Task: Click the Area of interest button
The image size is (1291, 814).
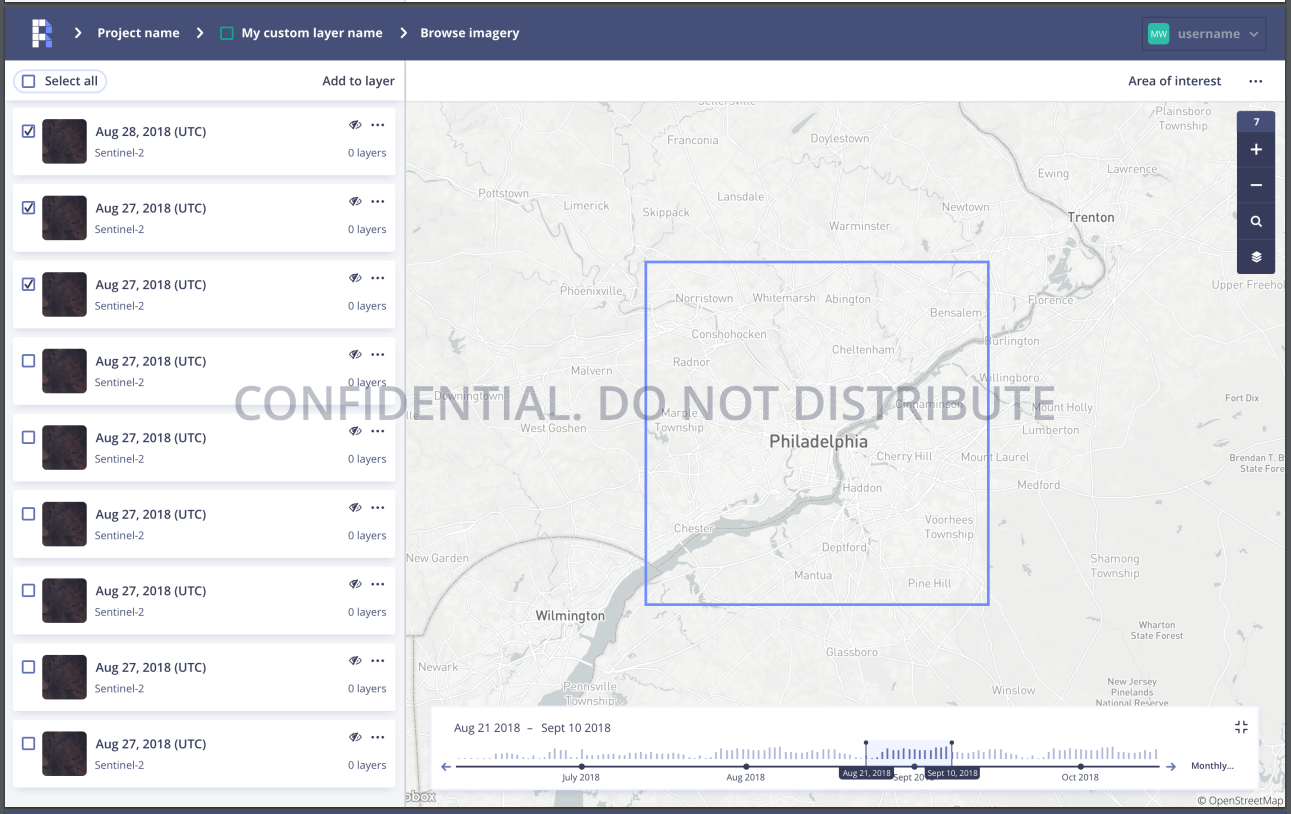Action: [1175, 81]
